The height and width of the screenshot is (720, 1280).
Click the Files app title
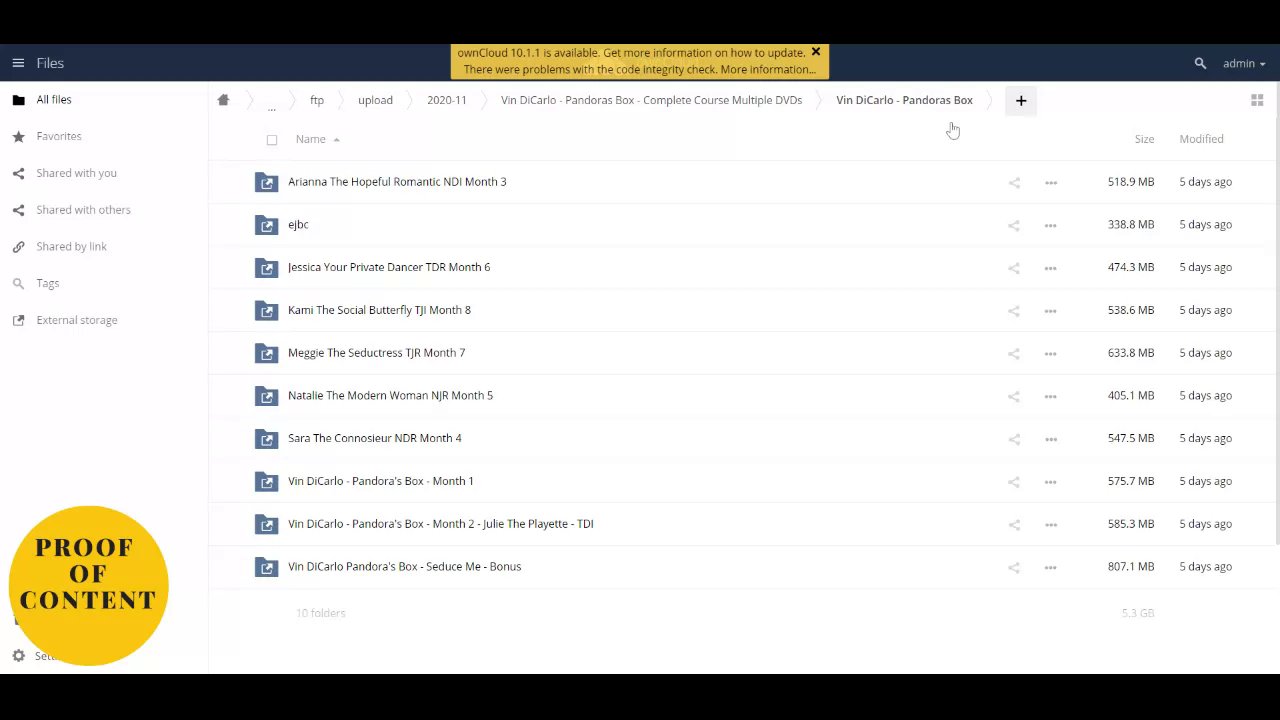[50, 63]
